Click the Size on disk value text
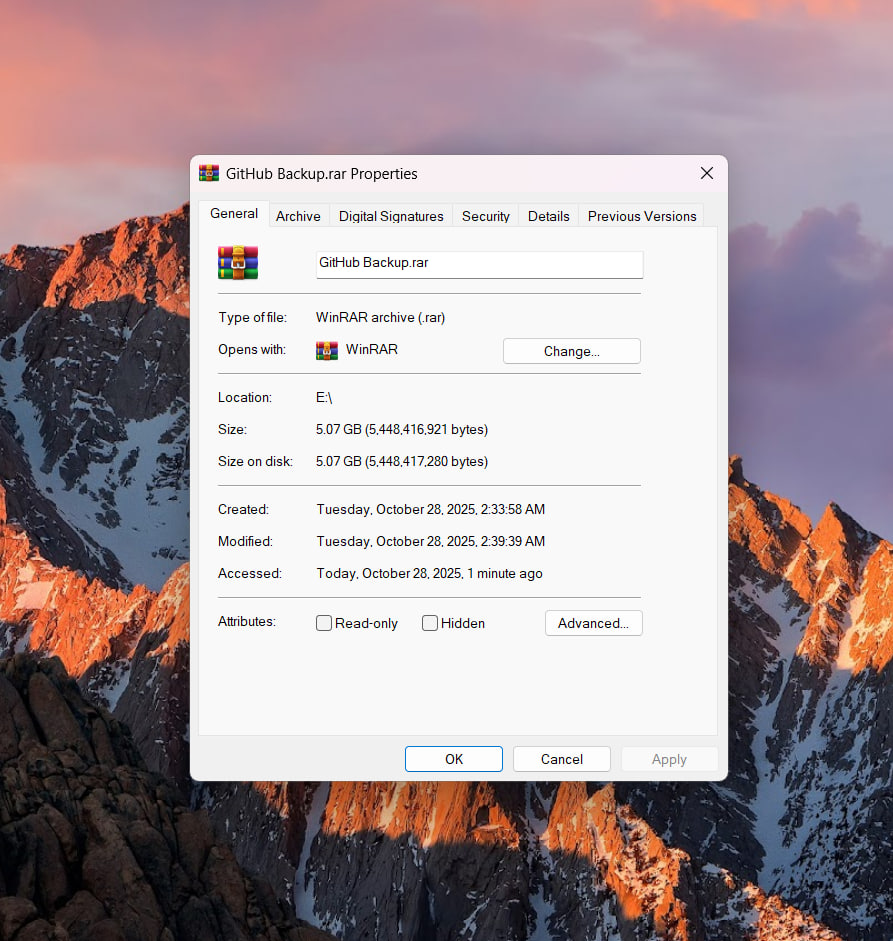Screen dimensions: 893x941 point(402,461)
